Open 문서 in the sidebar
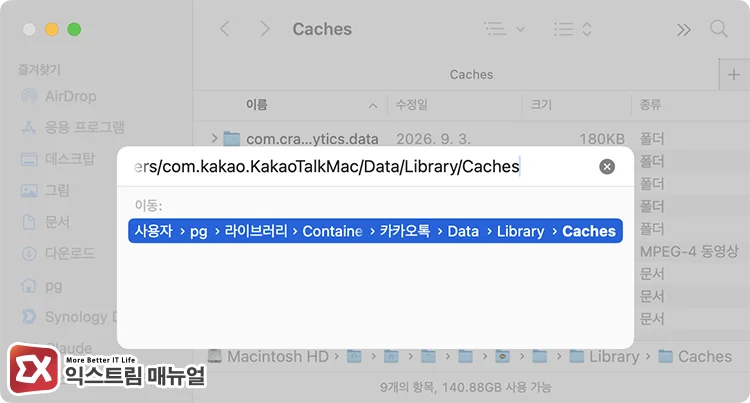Image resolution: width=750 pixels, height=403 pixels. pyautogui.click(x=45, y=222)
